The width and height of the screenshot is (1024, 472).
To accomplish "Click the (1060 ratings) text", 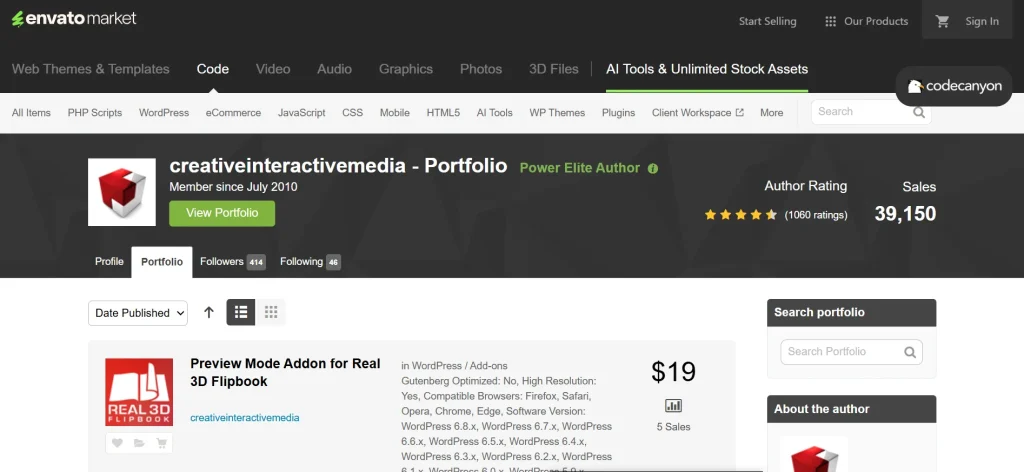I will click(x=816, y=215).
